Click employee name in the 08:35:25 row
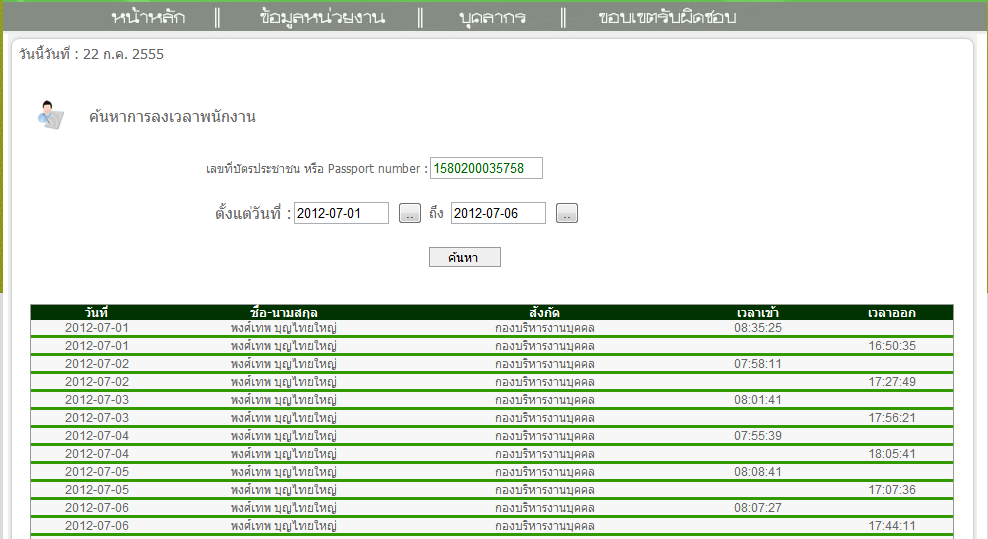This screenshot has height=539, width=988. [284, 328]
